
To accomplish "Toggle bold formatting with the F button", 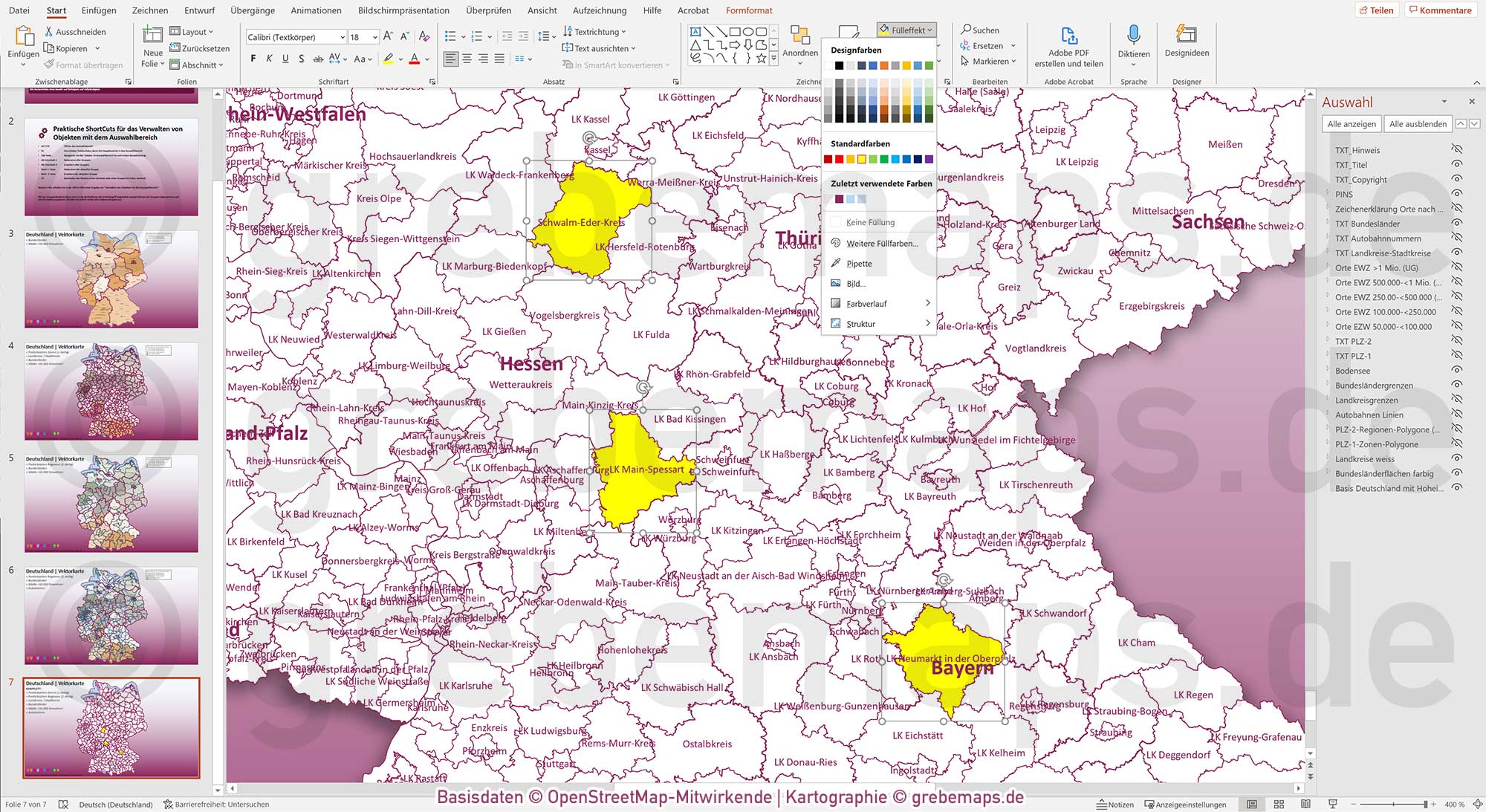I will (x=253, y=58).
